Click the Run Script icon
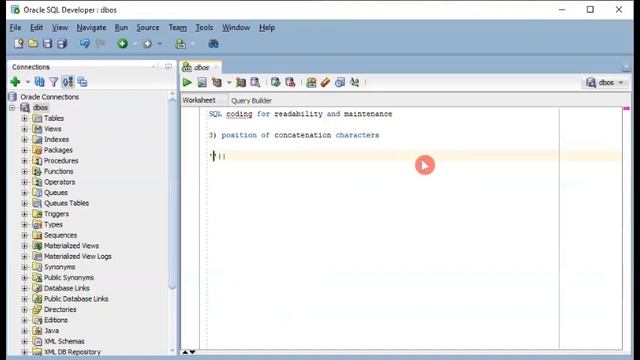Viewport: 640px width, 360px height. pos(202,82)
